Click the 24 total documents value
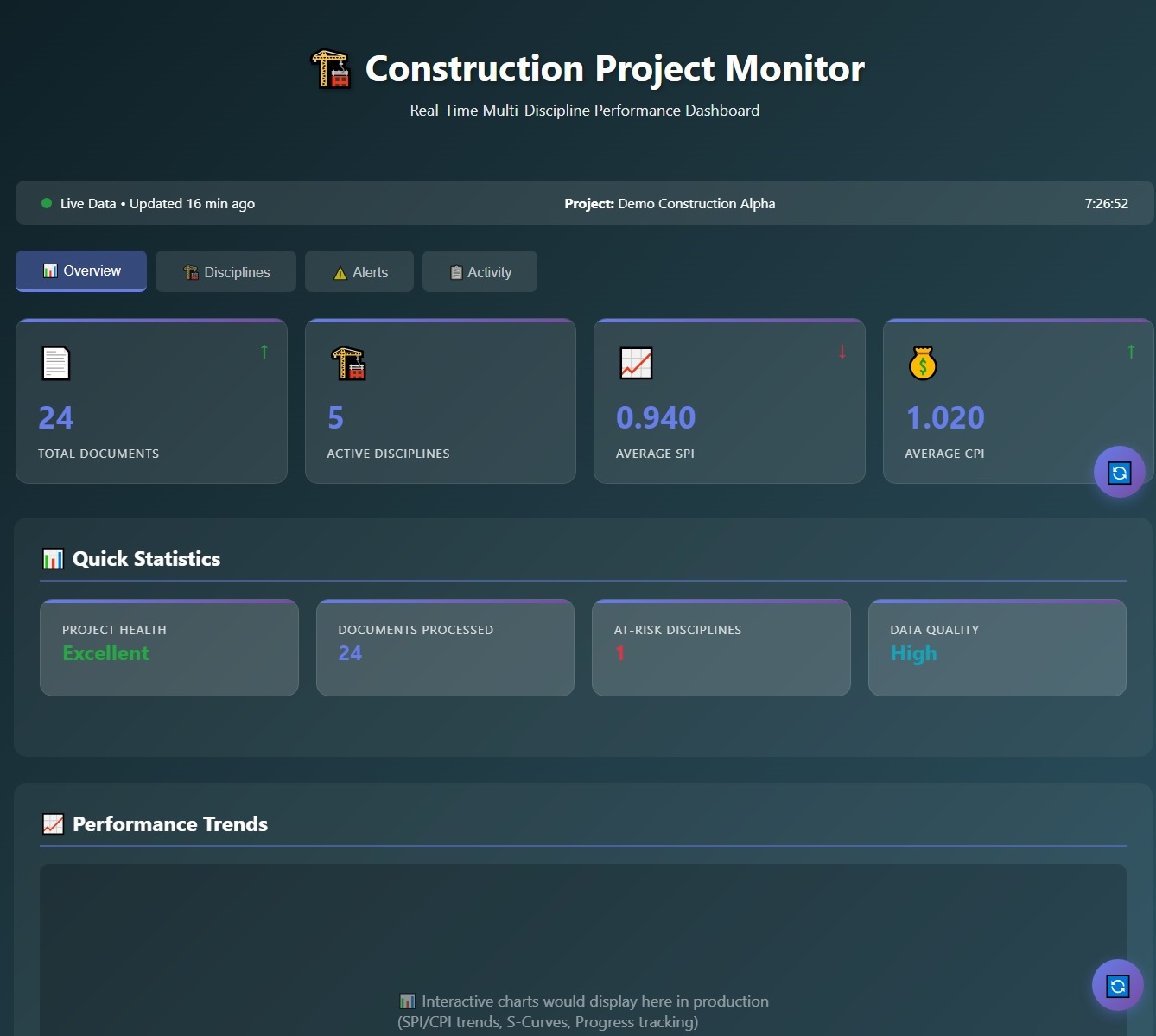The height and width of the screenshot is (1036, 1156). pos(56,418)
